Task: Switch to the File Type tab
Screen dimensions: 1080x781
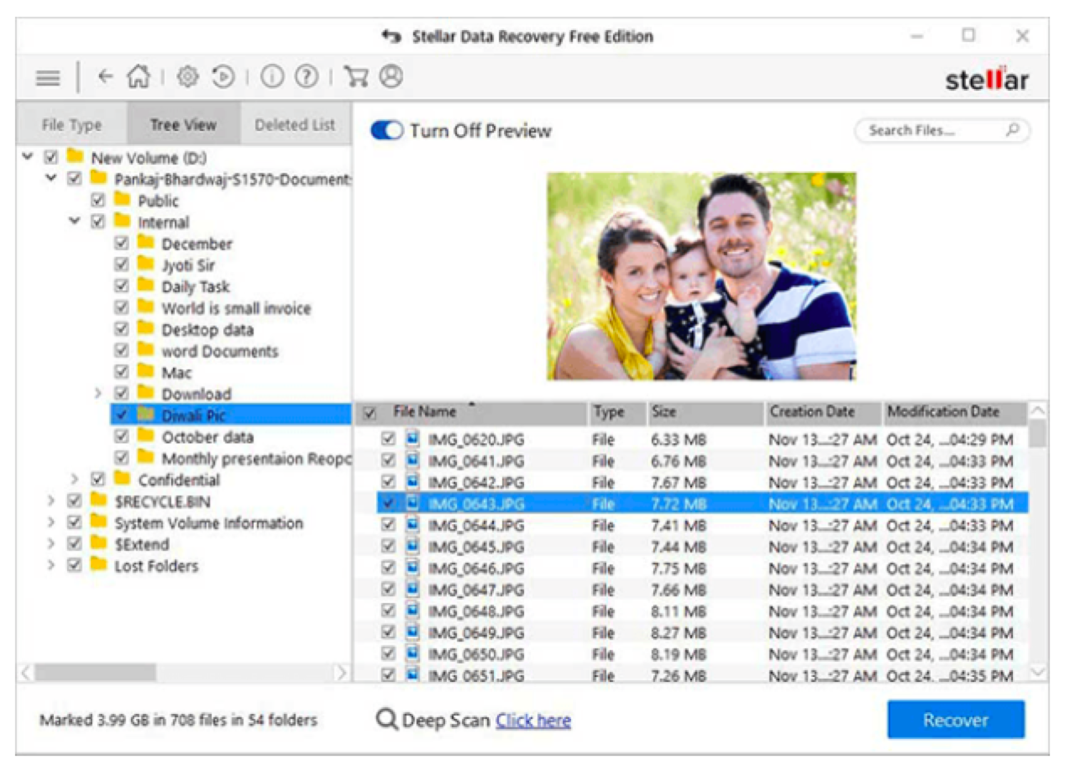Action: coord(72,125)
